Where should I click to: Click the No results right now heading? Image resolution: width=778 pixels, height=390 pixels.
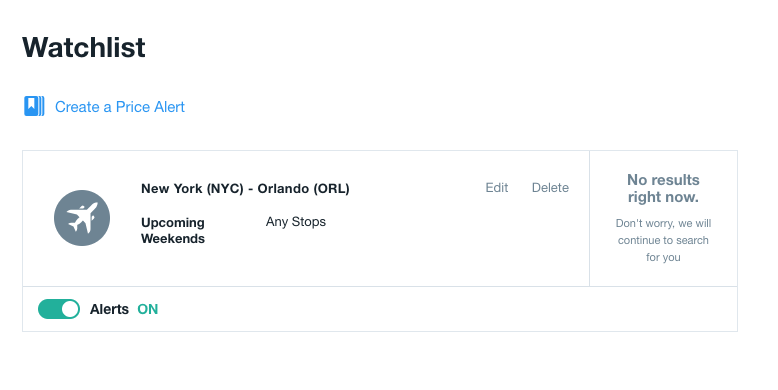[663, 188]
